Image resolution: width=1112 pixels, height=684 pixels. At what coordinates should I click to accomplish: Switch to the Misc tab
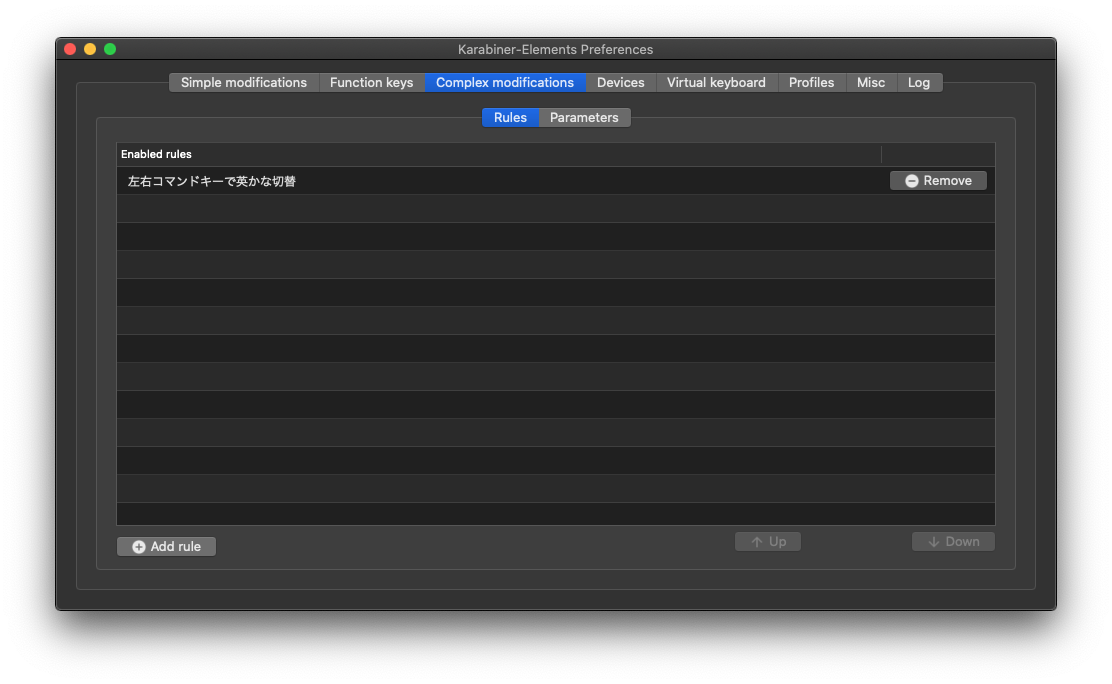tap(871, 82)
